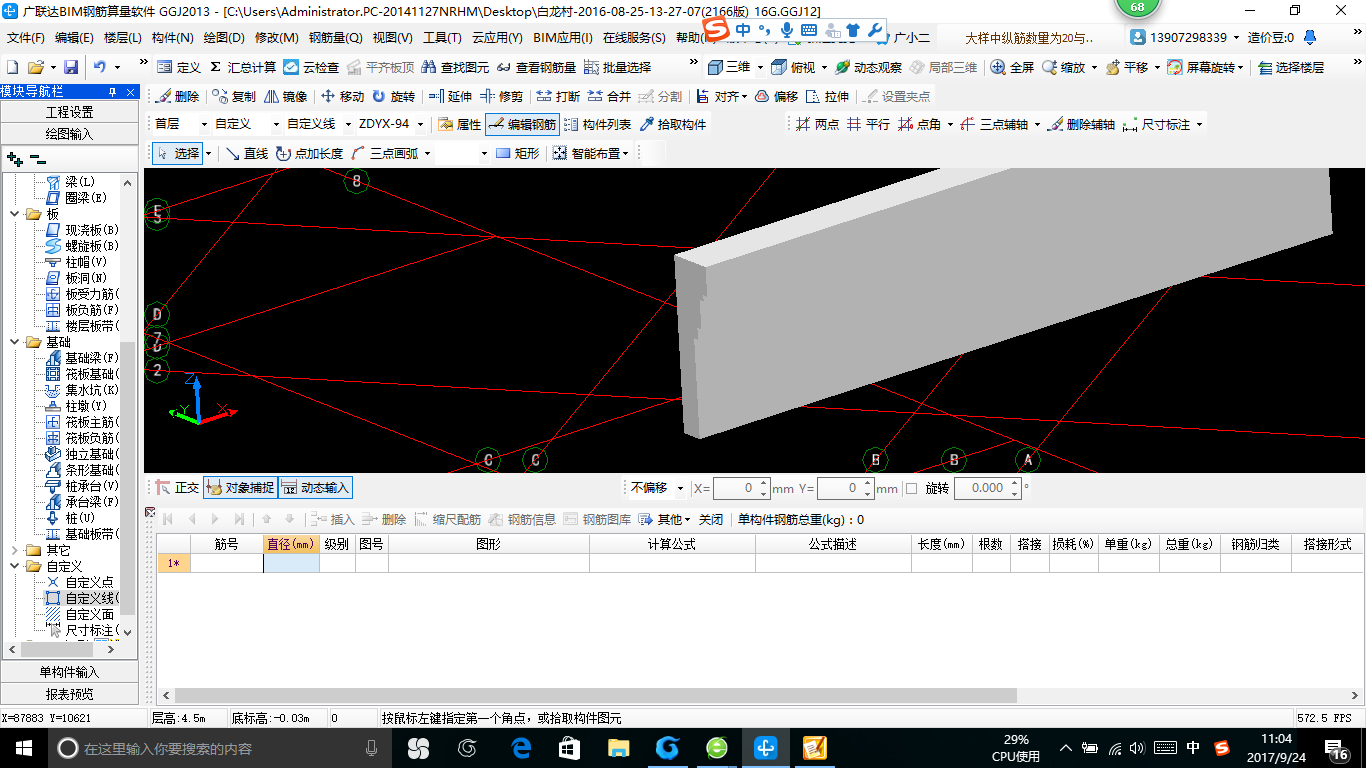Click 删除辅轴 delete auxiliary axis
Image resolution: width=1366 pixels, height=768 pixels.
click(1080, 125)
